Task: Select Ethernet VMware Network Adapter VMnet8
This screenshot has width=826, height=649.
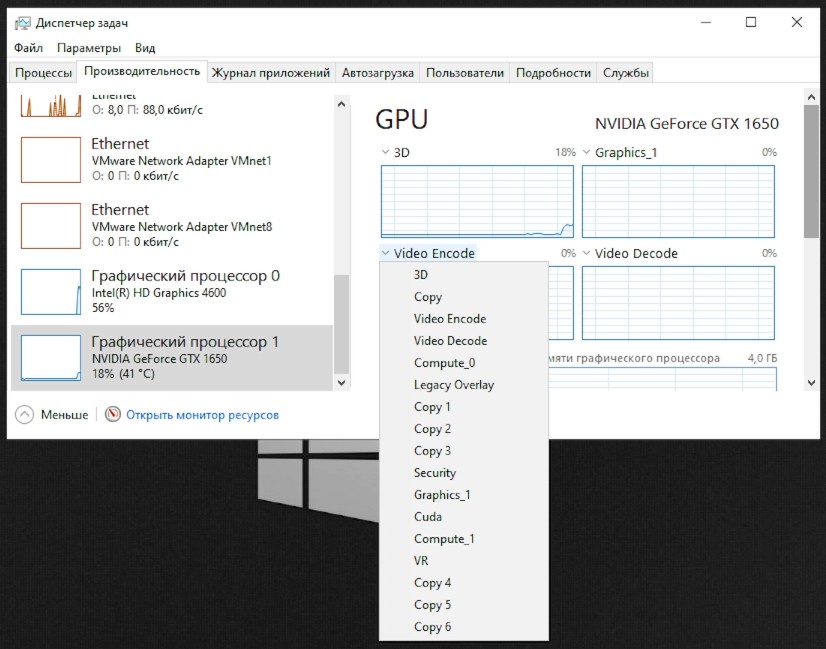Action: tap(172, 225)
